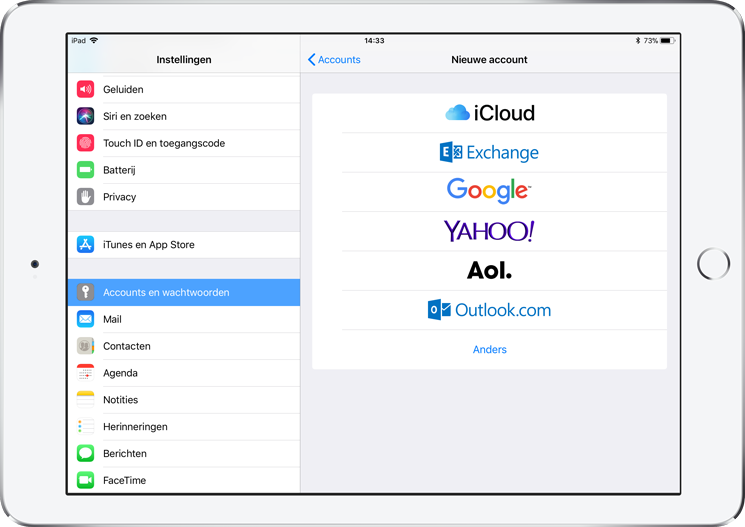Open Herinneringen settings
The image size is (745, 527).
tap(184, 426)
